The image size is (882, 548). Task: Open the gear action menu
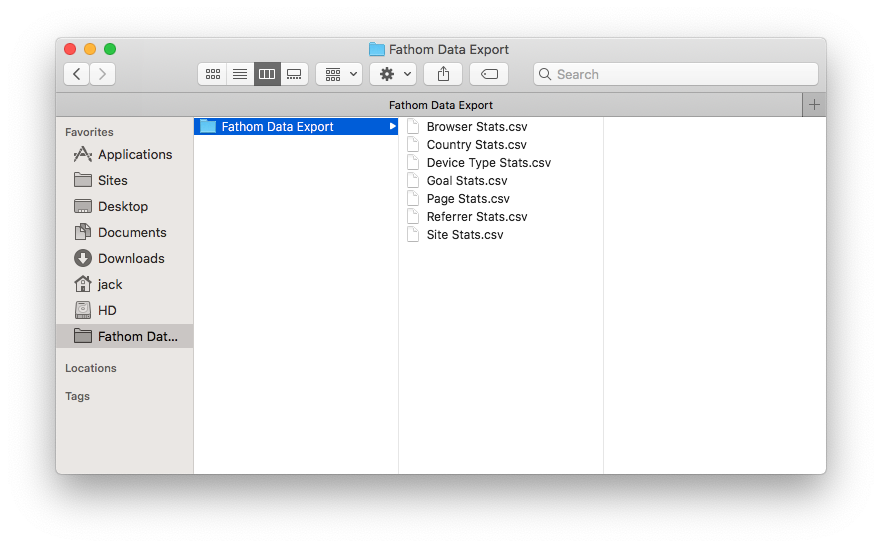(393, 74)
